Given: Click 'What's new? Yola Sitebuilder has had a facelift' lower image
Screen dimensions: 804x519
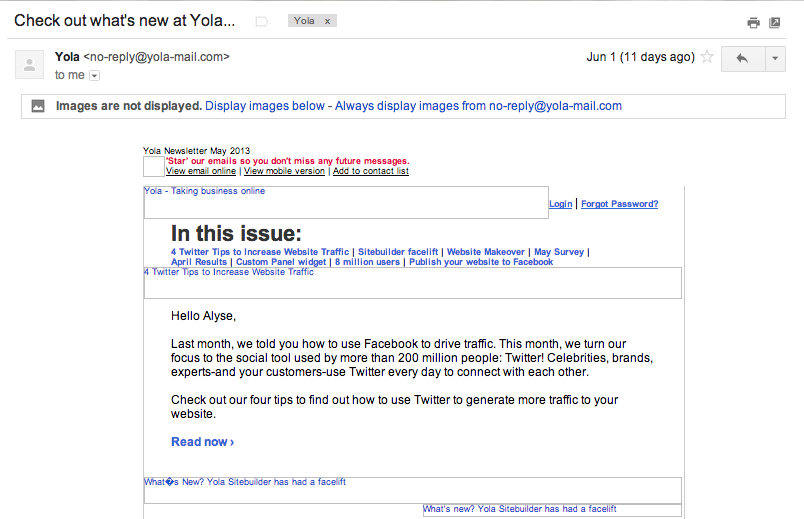Looking at the screenshot, I should [x=552, y=510].
